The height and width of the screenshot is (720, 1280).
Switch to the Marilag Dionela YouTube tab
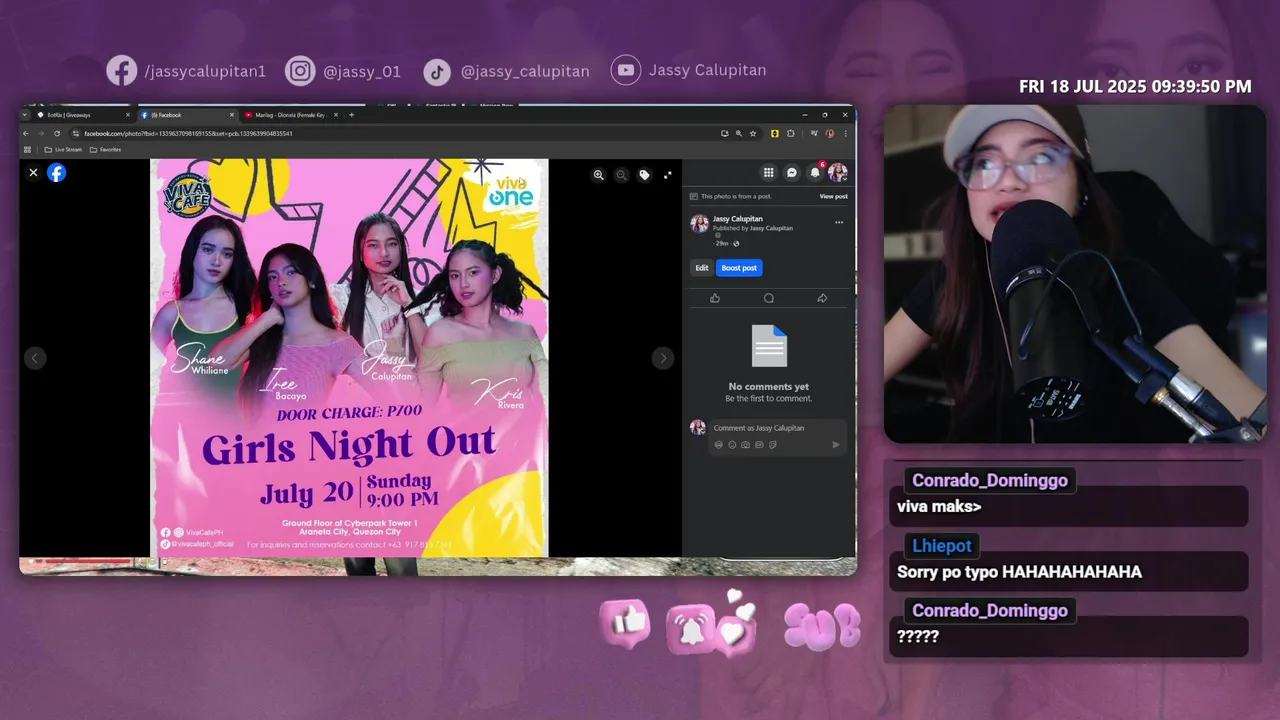[290, 115]
